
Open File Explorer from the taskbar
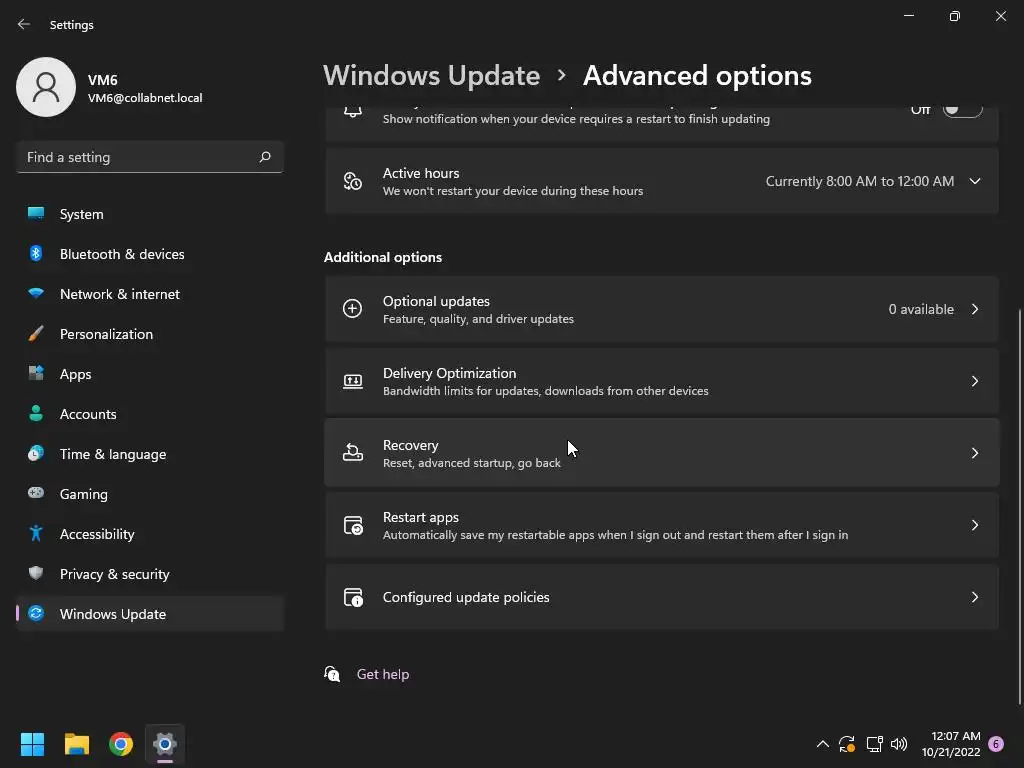click(x=76, y=744)
